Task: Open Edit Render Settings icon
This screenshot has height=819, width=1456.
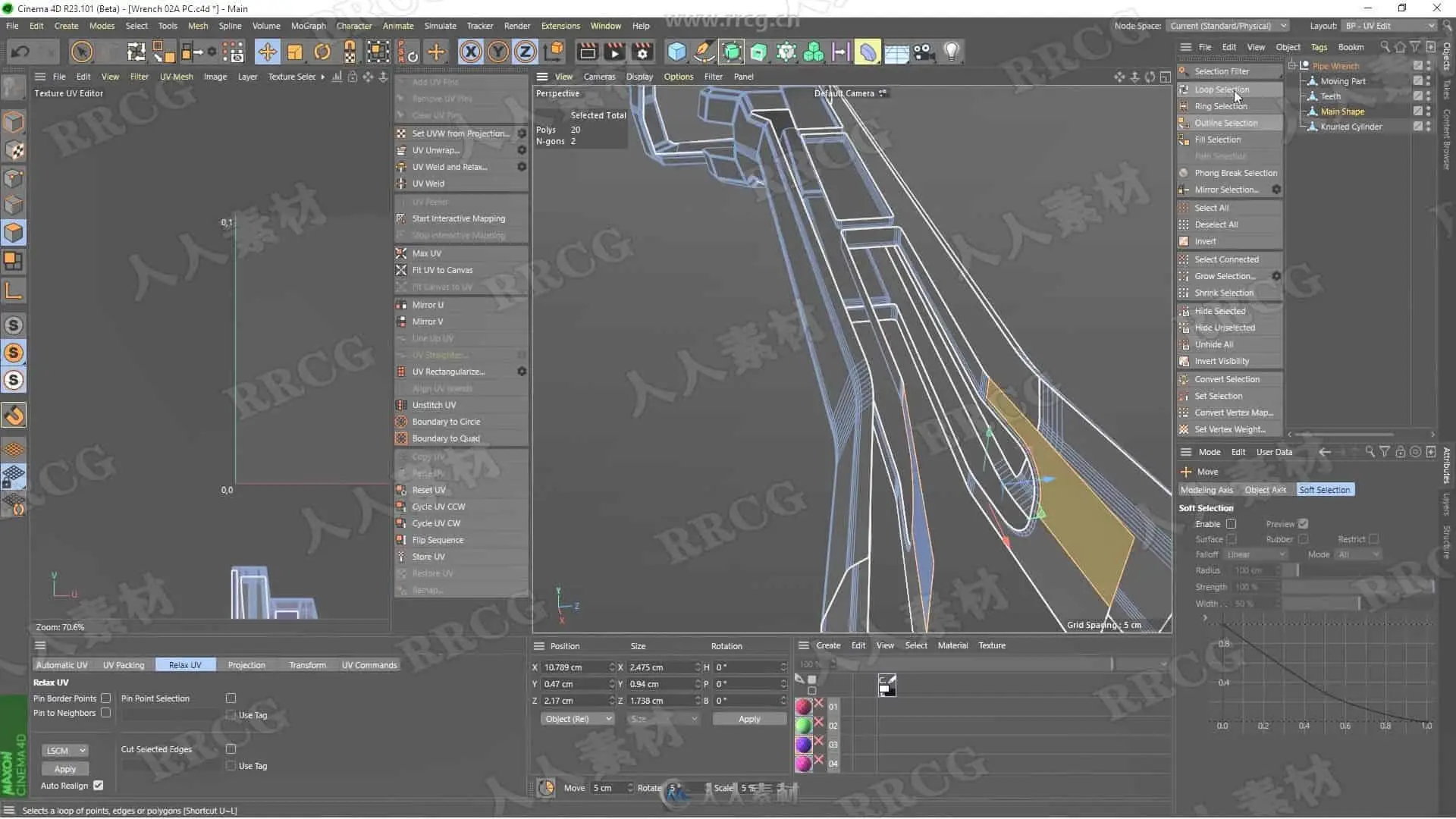Action: (642, 52)
